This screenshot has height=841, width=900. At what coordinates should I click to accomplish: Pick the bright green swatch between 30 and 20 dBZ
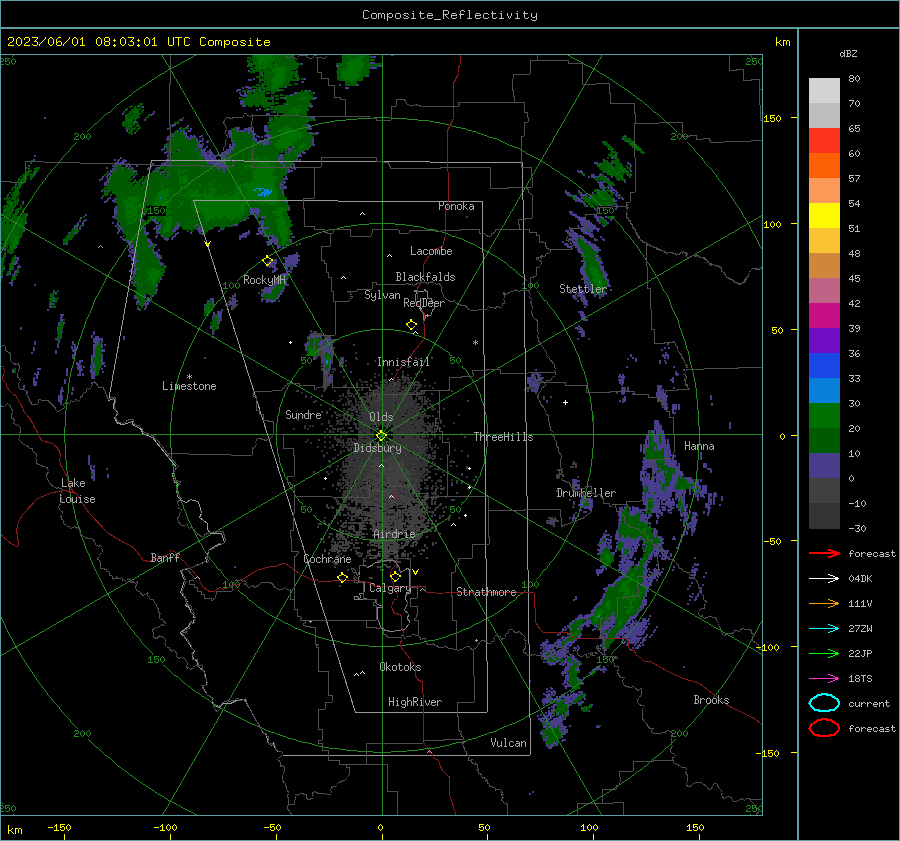point(824,416)
